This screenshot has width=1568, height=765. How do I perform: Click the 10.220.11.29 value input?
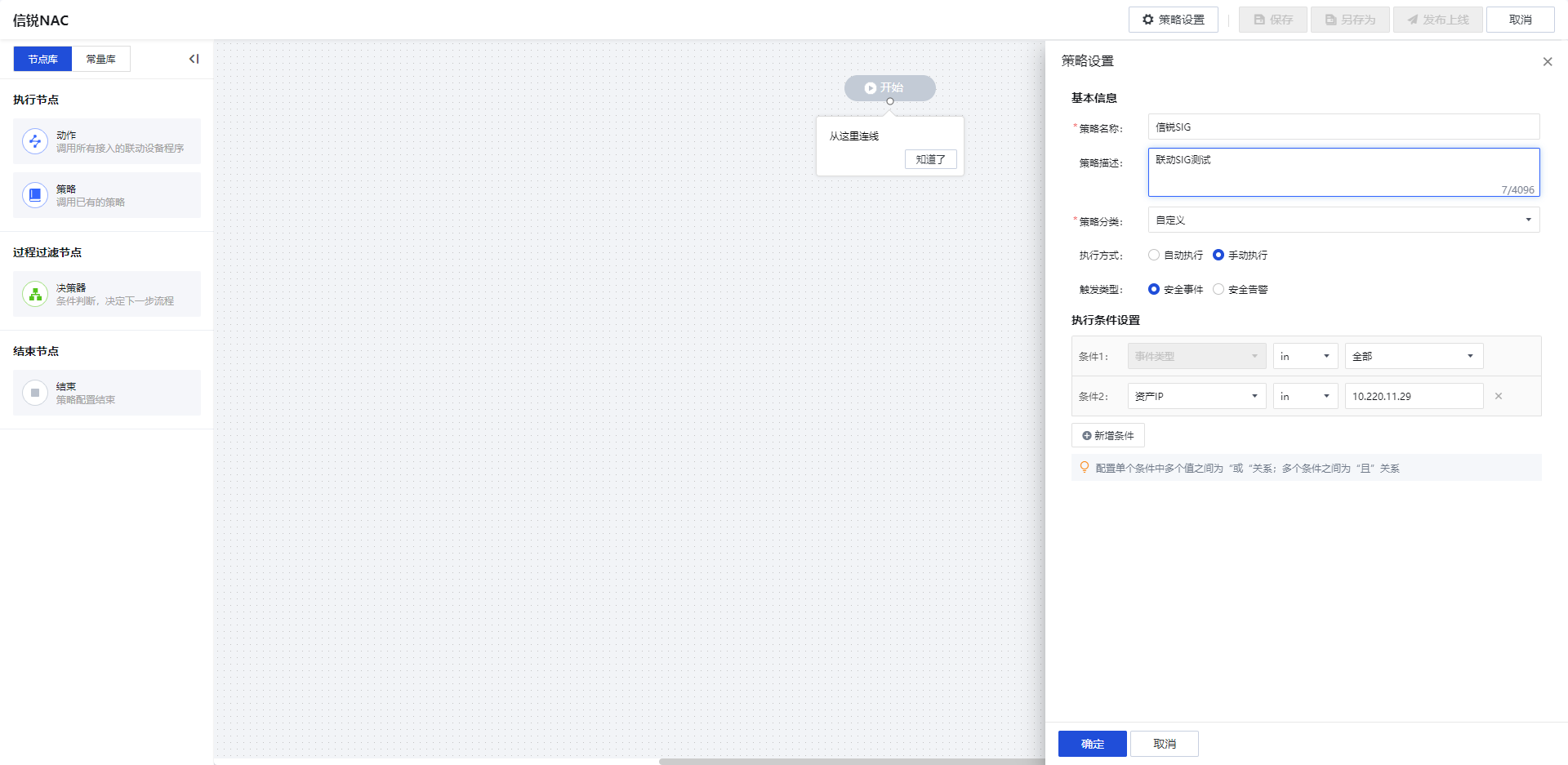[1414, 396]
